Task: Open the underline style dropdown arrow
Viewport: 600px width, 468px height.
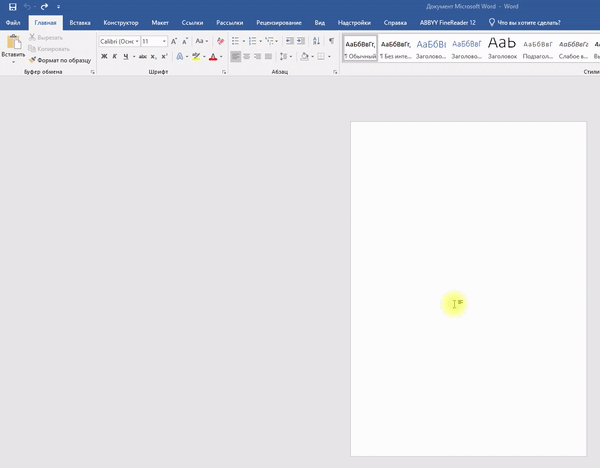Action: pos(134,56)
